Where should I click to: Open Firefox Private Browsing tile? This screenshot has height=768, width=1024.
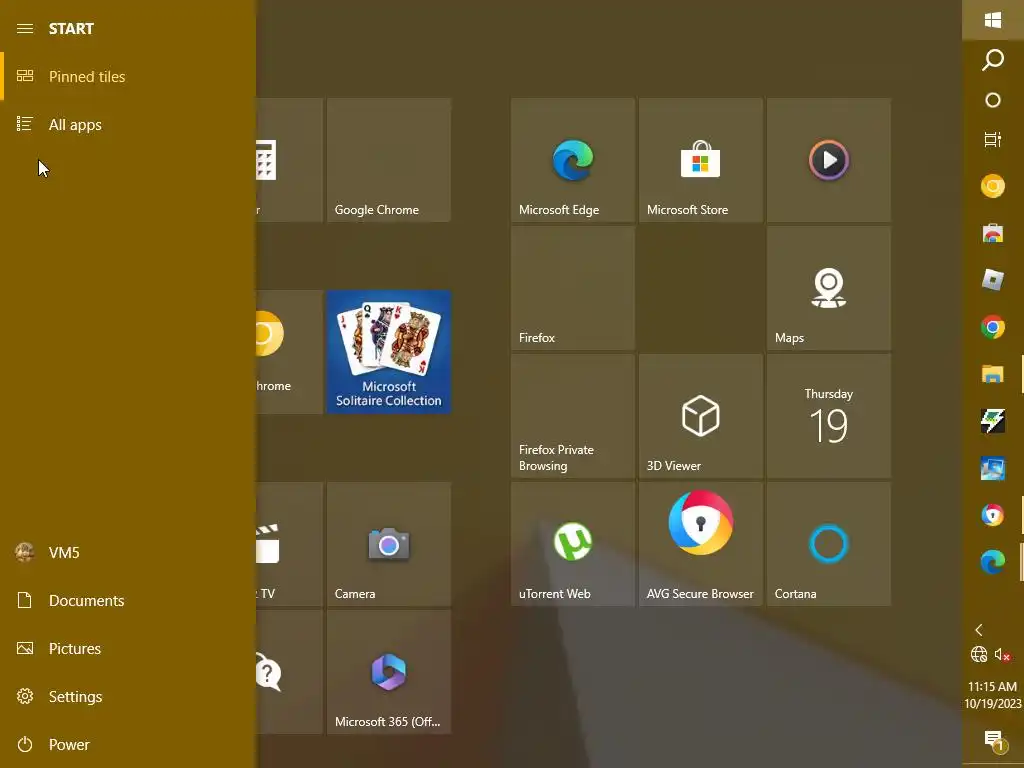573,416
